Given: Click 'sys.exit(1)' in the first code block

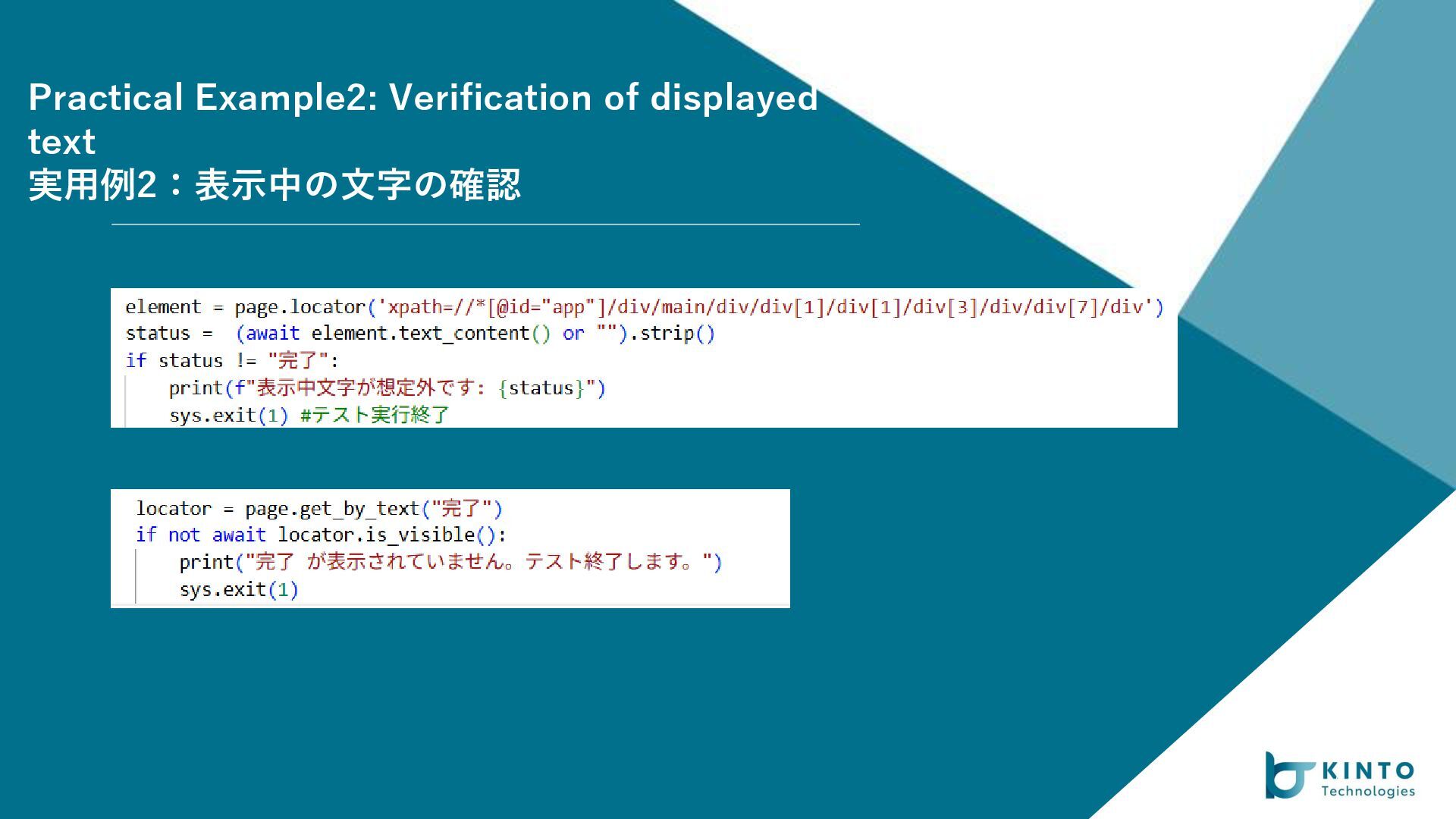Looking at the screenshot, I should point(228,416).
